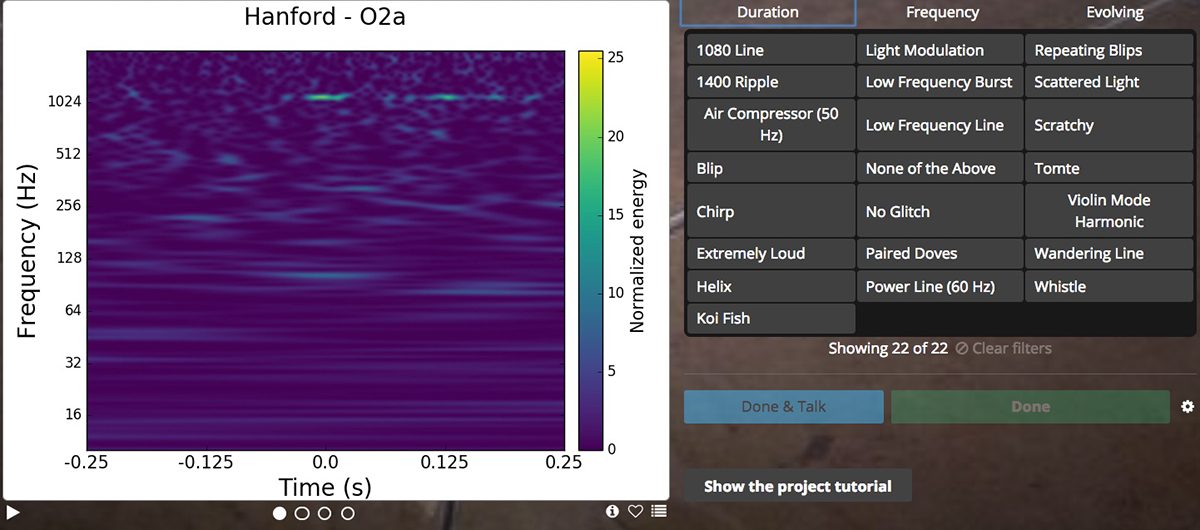Click Done & Talk button
This screenshot has width=1200, height=530.
[x=784, y=407]
